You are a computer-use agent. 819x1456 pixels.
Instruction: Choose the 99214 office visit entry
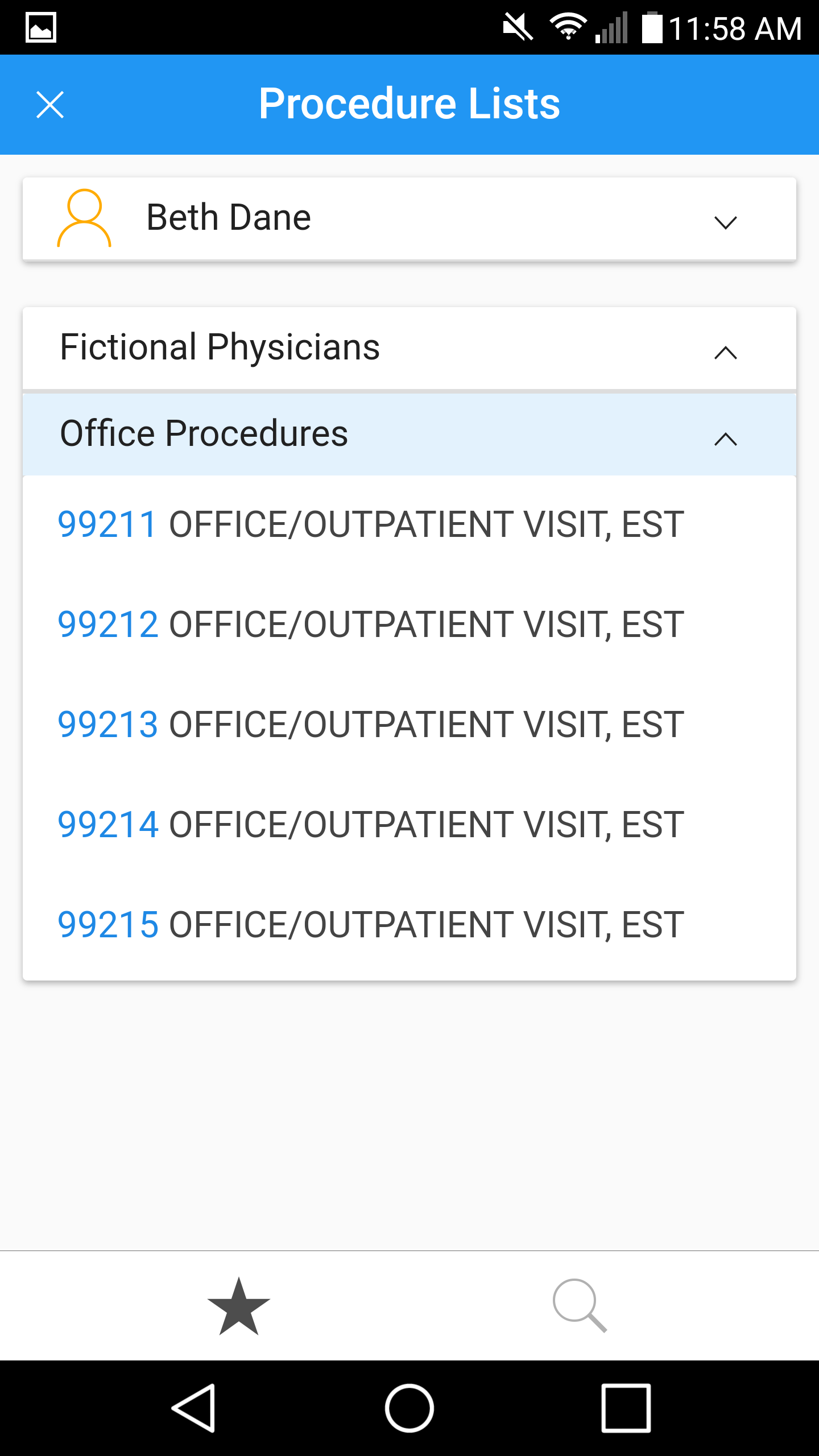370,825
